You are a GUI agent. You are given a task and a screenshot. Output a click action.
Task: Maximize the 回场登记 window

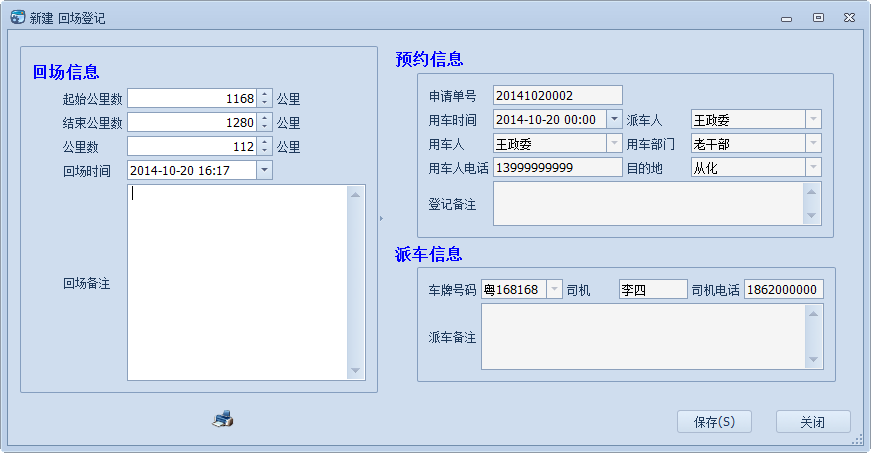[818, 18]
